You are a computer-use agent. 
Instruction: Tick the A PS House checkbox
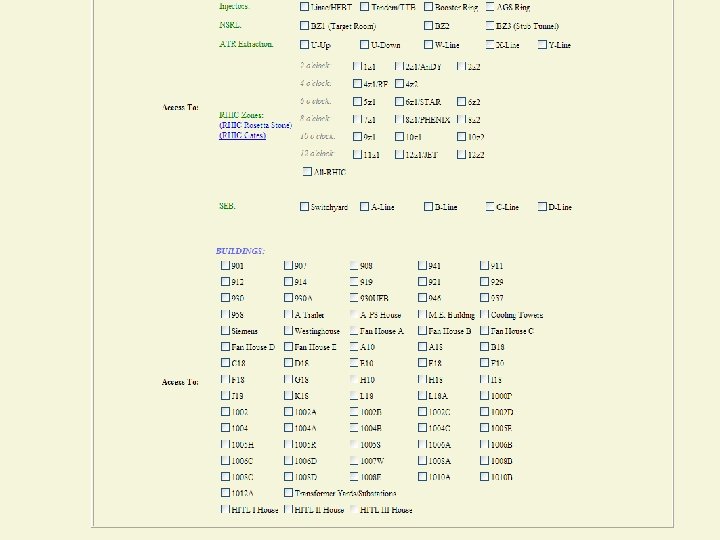354,314
